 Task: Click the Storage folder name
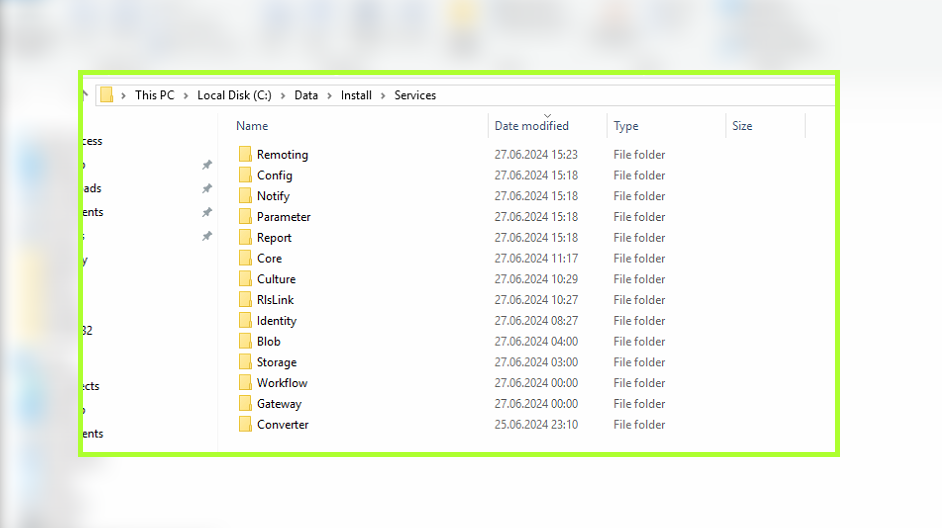276,363
